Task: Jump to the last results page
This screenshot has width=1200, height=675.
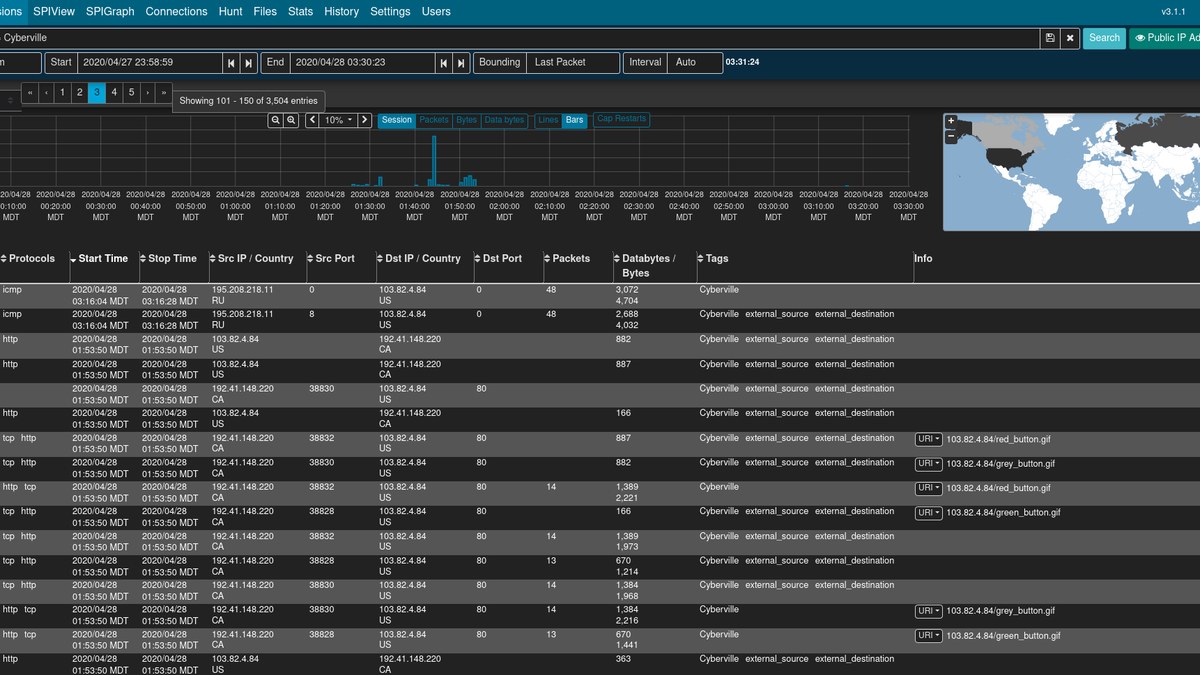Action: point(164,93)
